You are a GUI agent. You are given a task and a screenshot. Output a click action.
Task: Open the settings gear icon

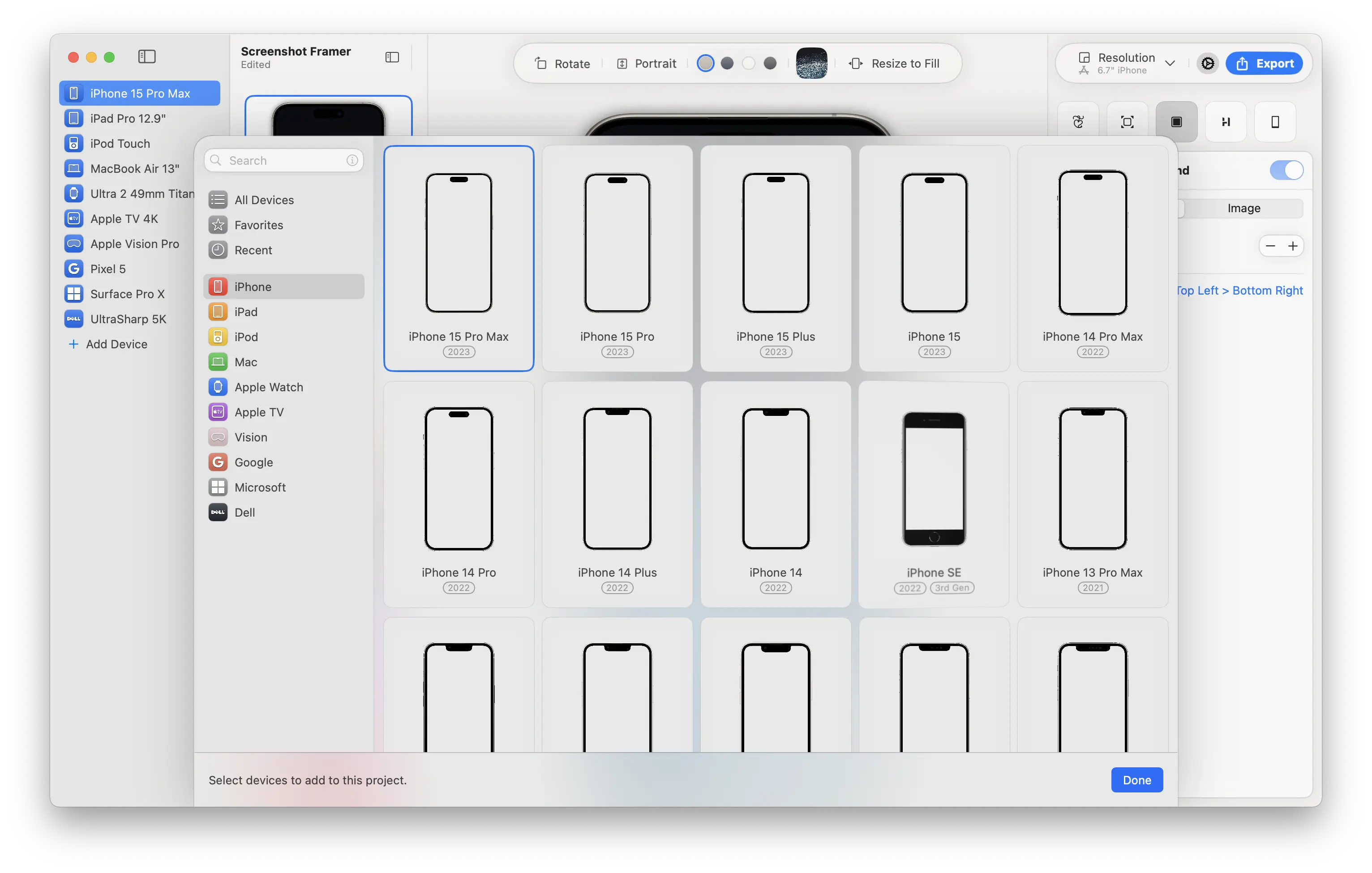click(1207, 63)
